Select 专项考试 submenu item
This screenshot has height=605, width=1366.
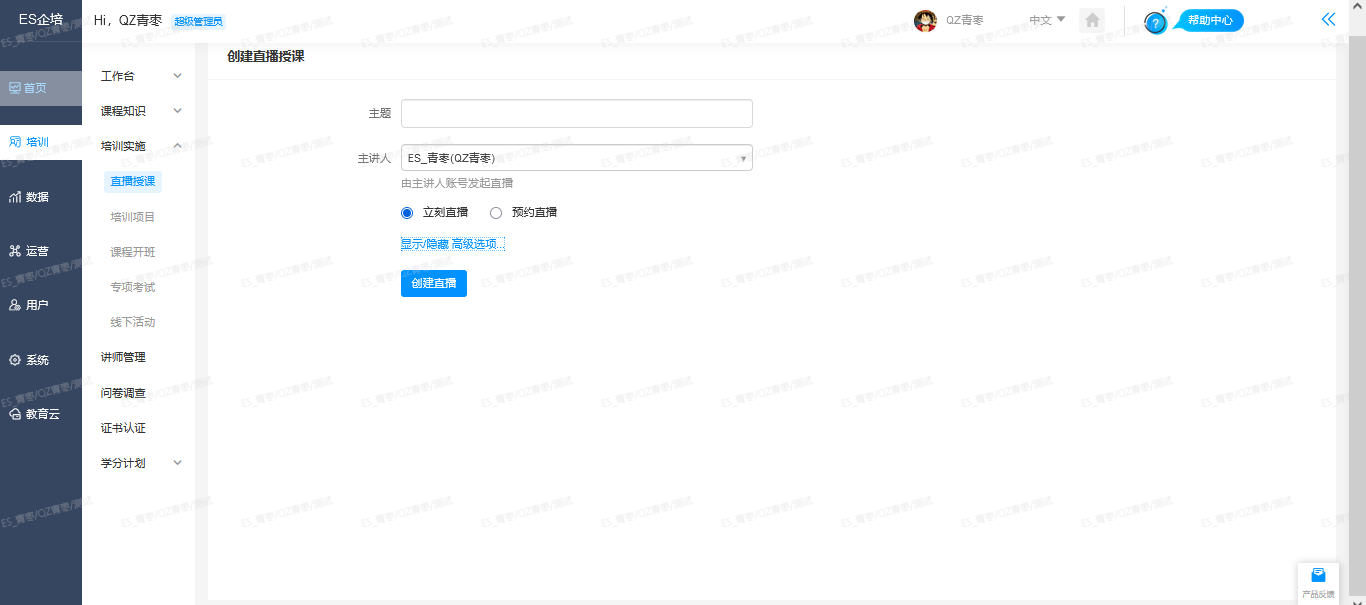pos(133,287)
